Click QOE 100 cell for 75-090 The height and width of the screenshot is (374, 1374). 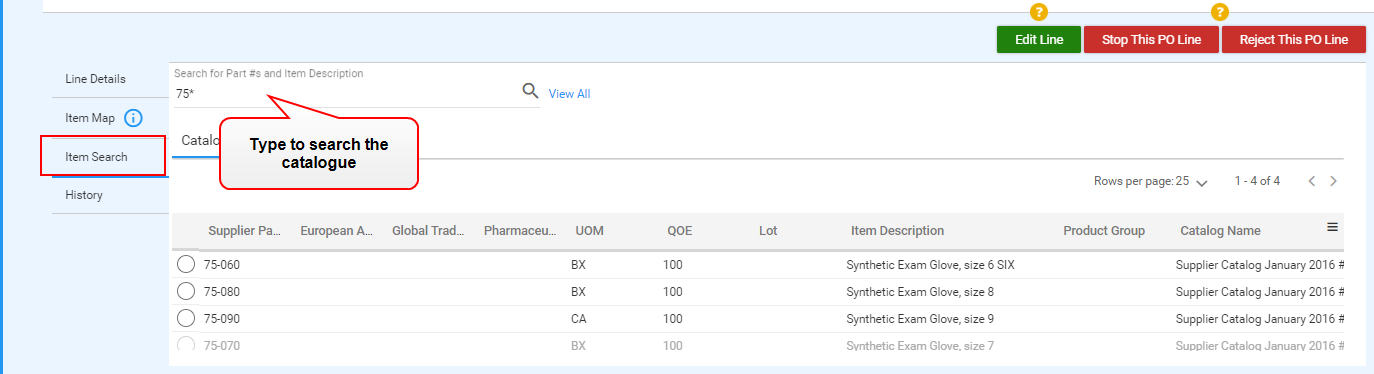pos(672,319)
